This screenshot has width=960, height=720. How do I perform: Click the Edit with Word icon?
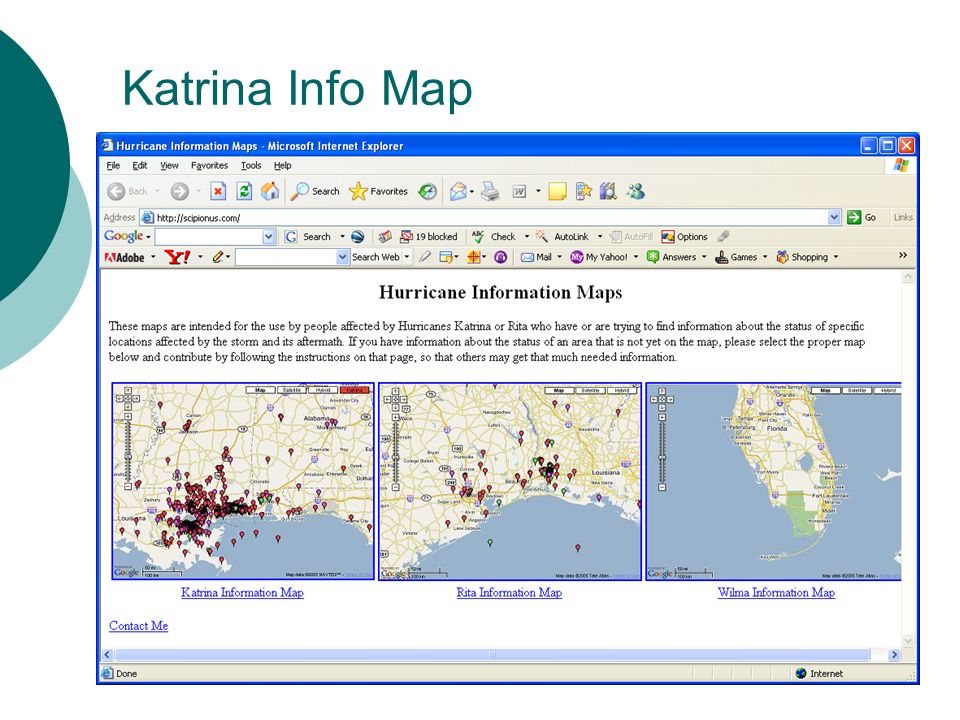(x=519, y=192)
